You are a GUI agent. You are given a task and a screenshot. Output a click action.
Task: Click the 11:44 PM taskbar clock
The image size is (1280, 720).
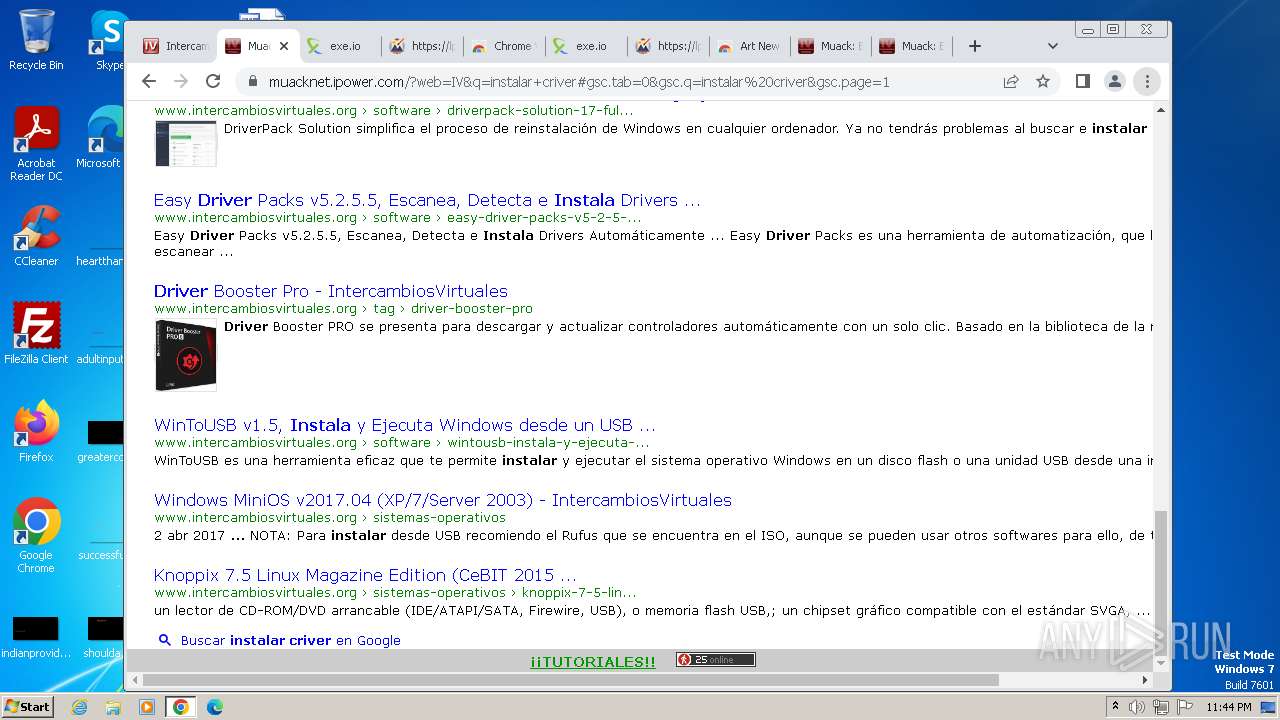(1228, 707)
